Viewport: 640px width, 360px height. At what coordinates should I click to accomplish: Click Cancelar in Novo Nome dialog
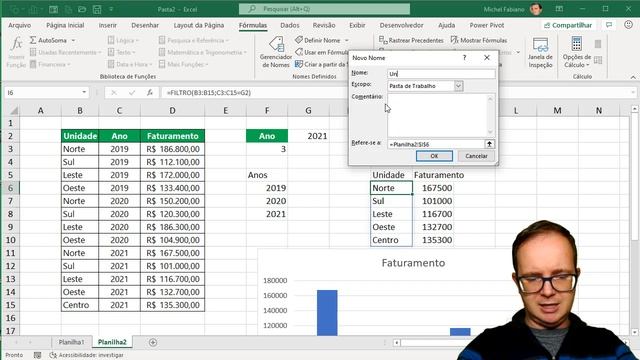point(476,156)
